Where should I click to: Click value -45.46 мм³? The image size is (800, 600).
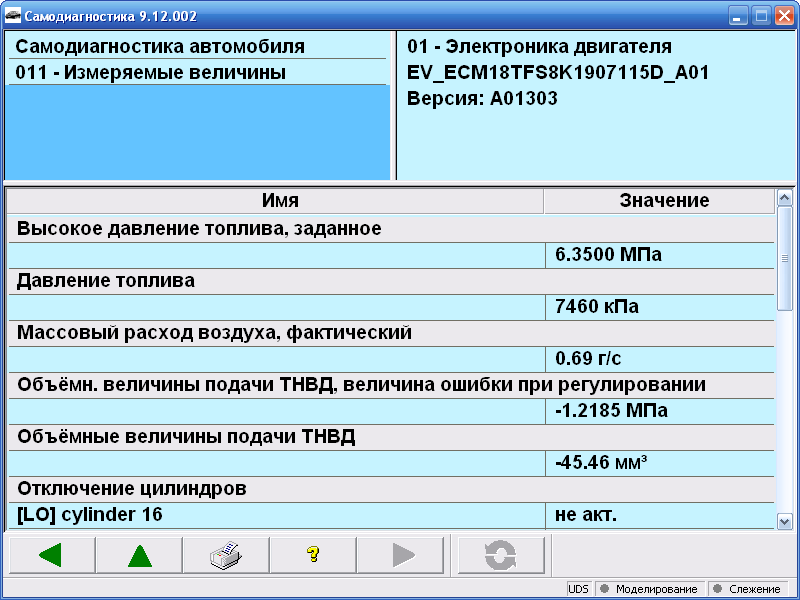660,463
